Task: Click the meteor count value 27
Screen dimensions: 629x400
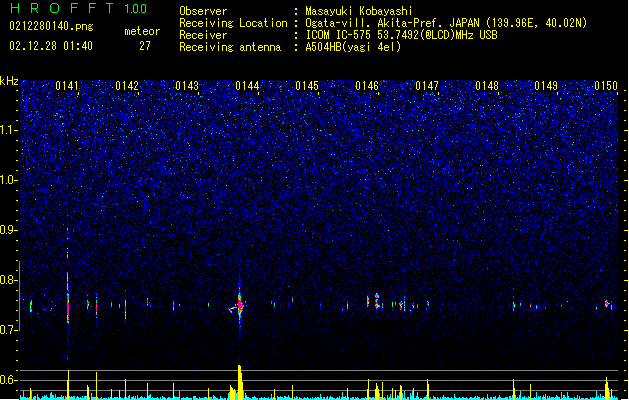Action: pos(145,46)
